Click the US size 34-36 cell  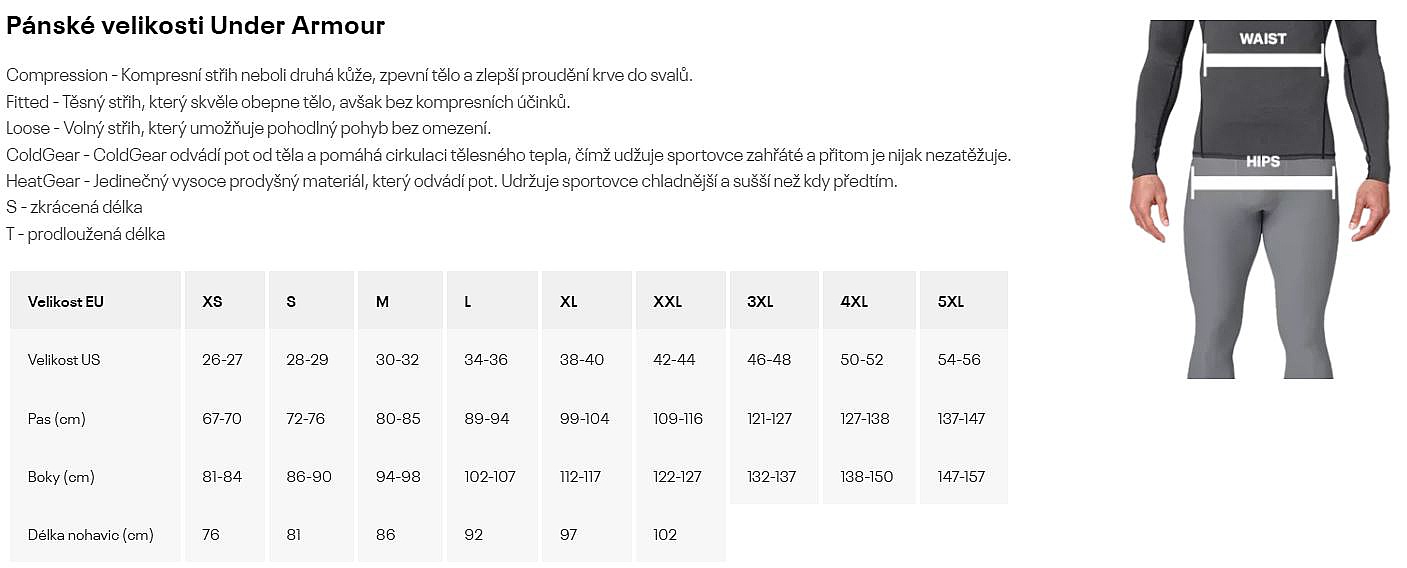(486, 360)
